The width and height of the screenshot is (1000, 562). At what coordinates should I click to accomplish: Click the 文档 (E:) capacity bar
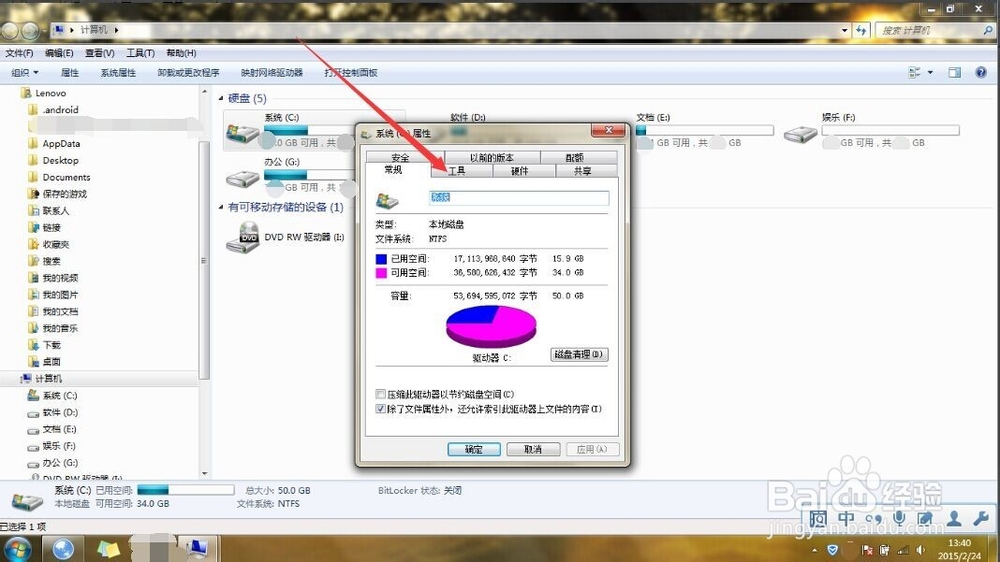click(x=705, y=130)
